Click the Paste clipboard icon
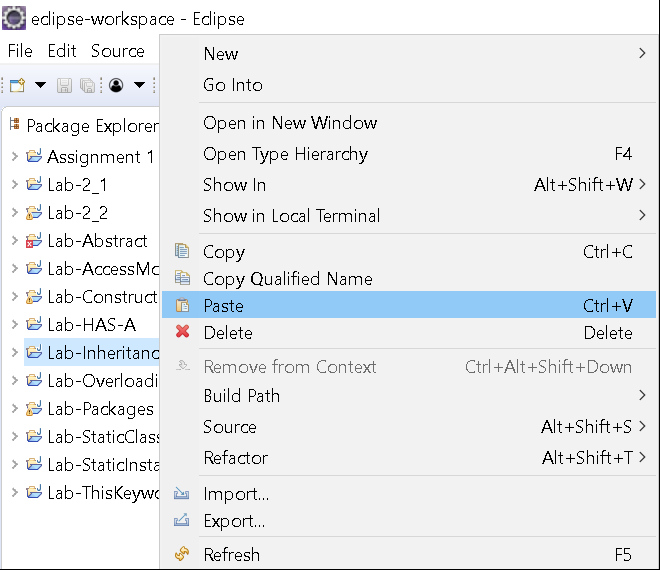Viewport: 660px width, 570px height. 182,305
